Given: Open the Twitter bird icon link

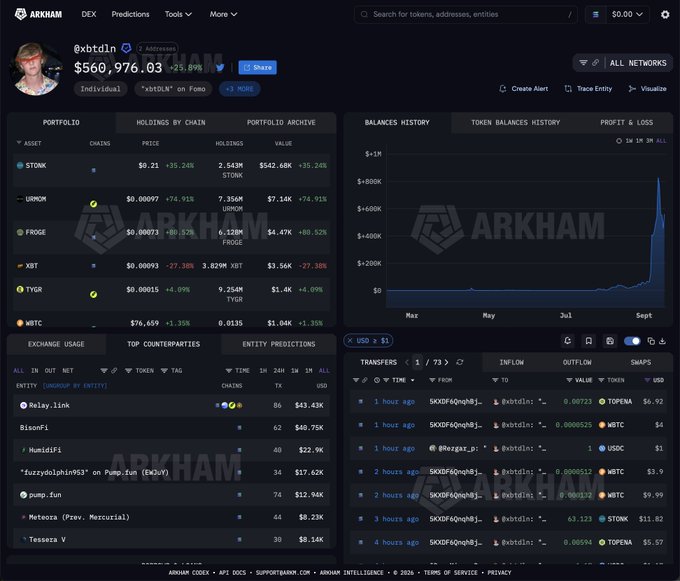Looking at the screenshot, I should [220, 68].
